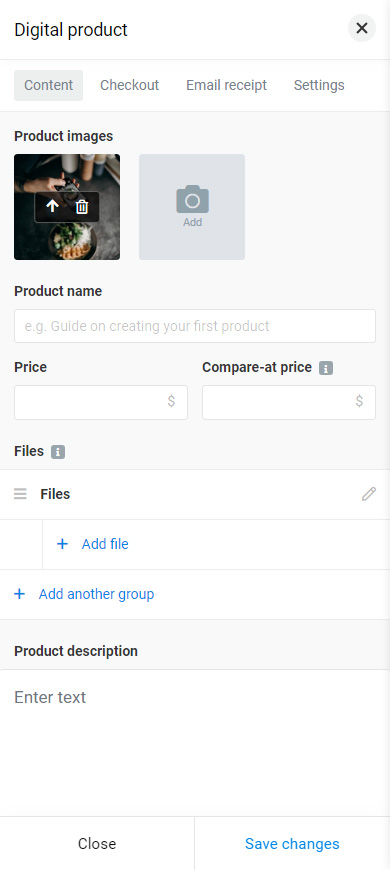The height and width of the screenshot is (870, 390).
Task: Go to the Settings tab
Action: 319,85
